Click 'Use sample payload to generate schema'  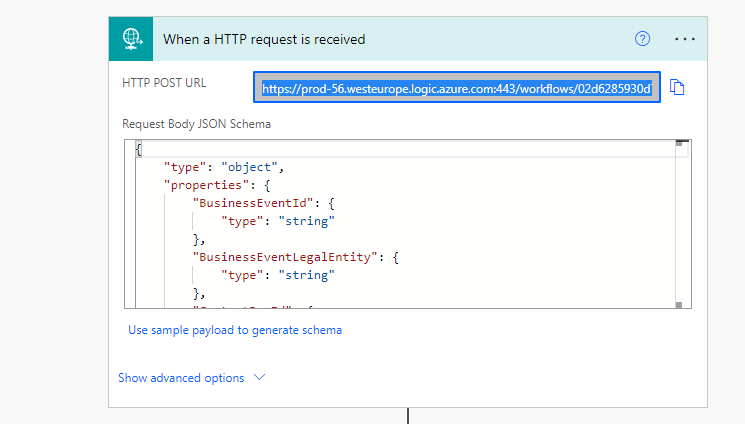(235, 330)
